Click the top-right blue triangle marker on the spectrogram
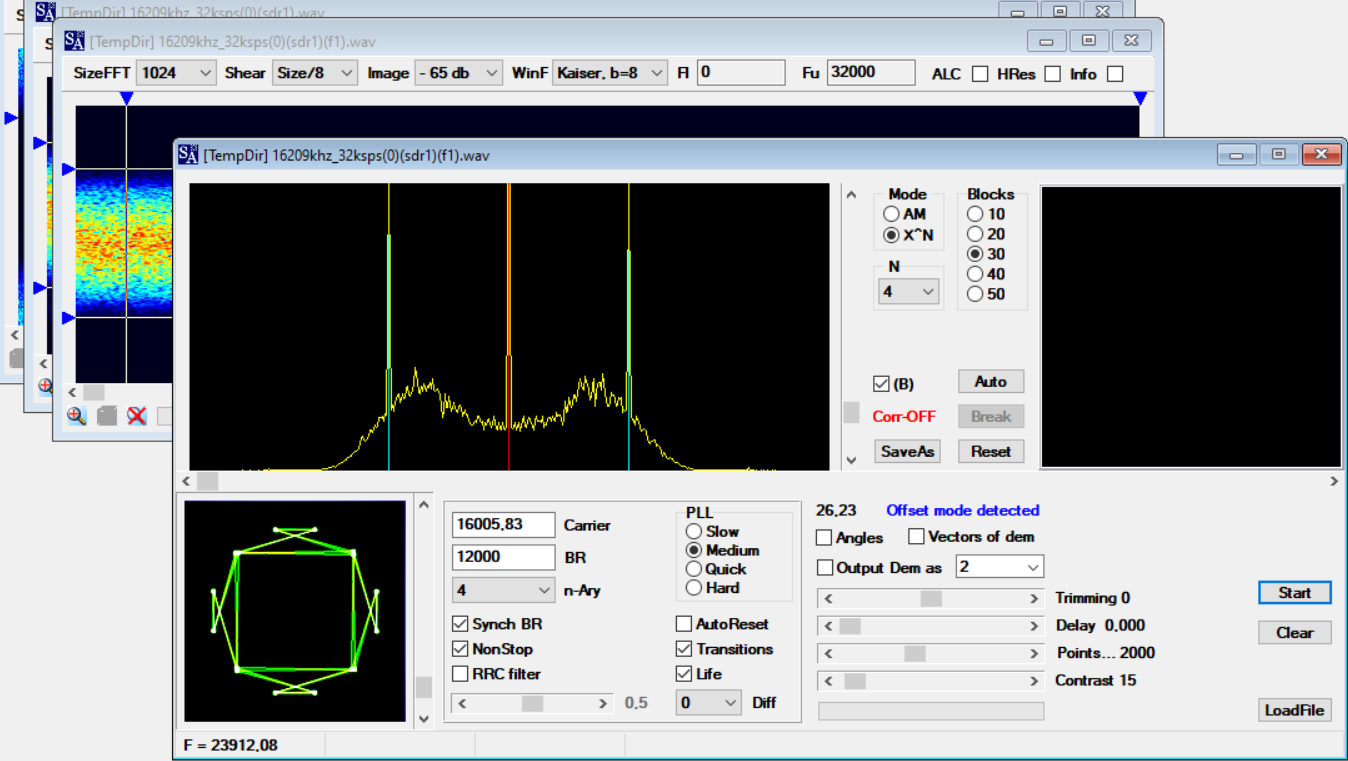Image resolution: width=1348 pixels, height=761 pixels. [1140, 98]
